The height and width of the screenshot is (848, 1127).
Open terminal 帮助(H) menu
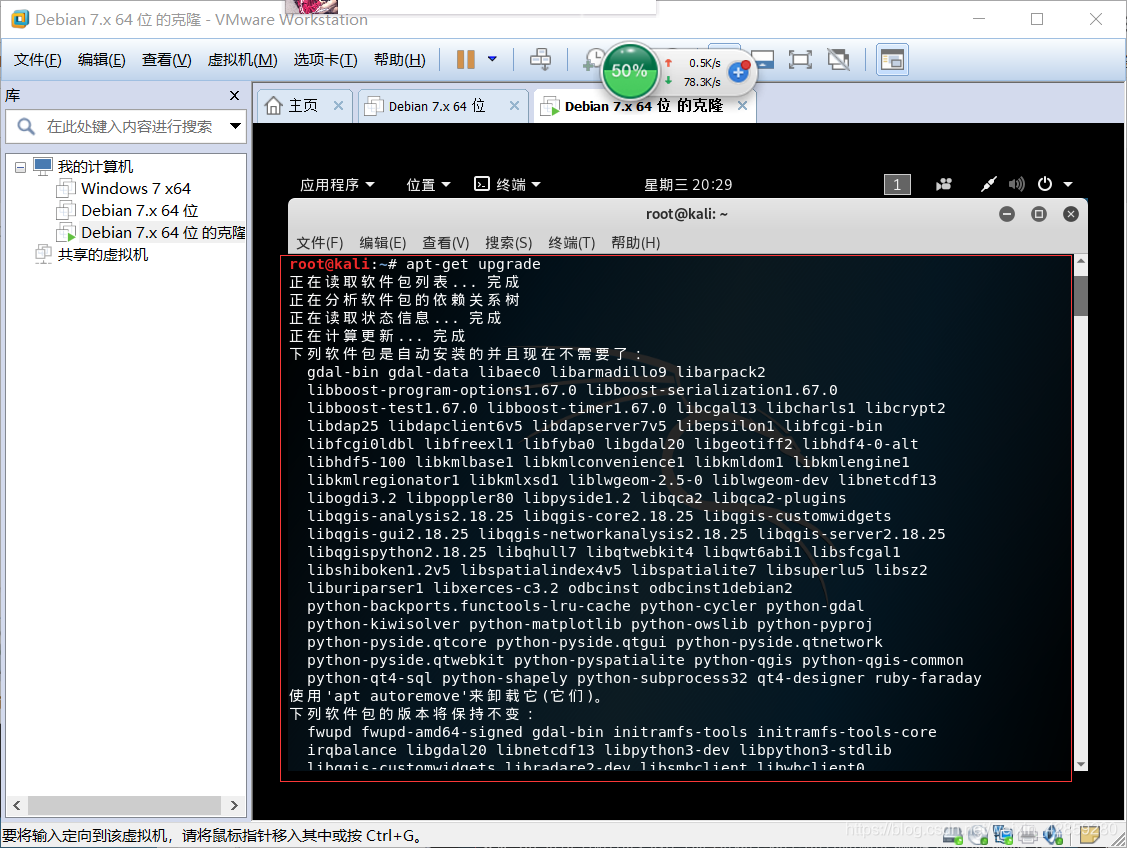click(635, 243)
